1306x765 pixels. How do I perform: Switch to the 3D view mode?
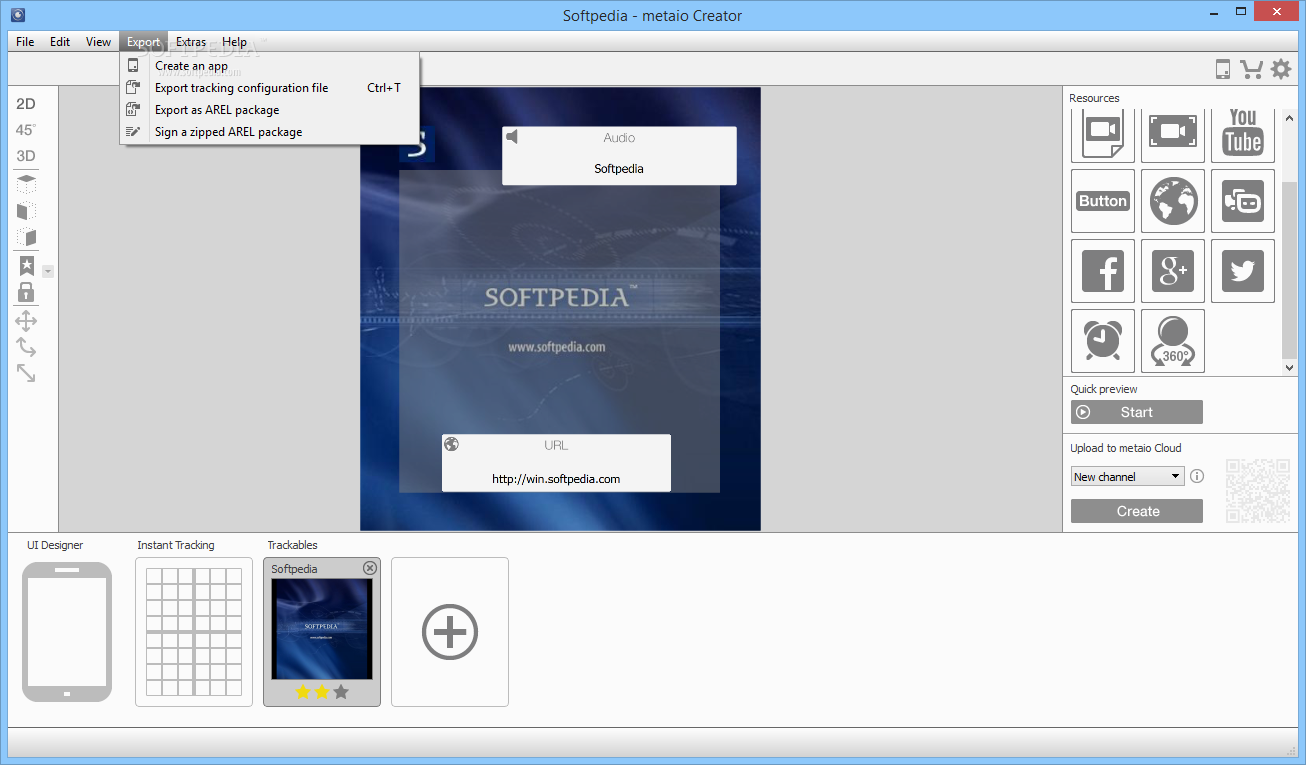tap(26, 156)
